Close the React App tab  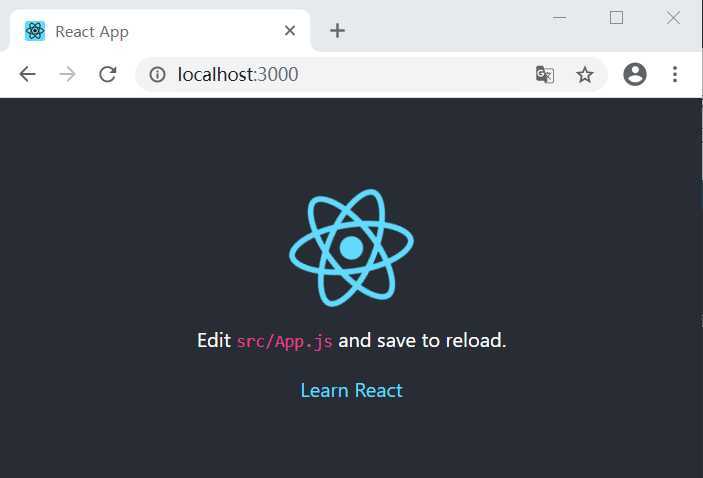tap(290, 30)
